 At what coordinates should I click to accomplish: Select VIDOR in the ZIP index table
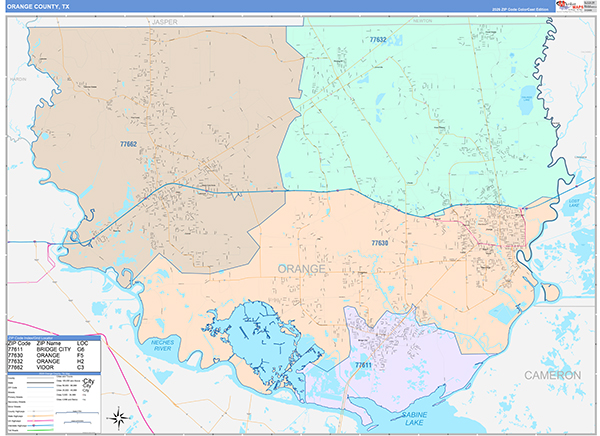tap(45, 367)
